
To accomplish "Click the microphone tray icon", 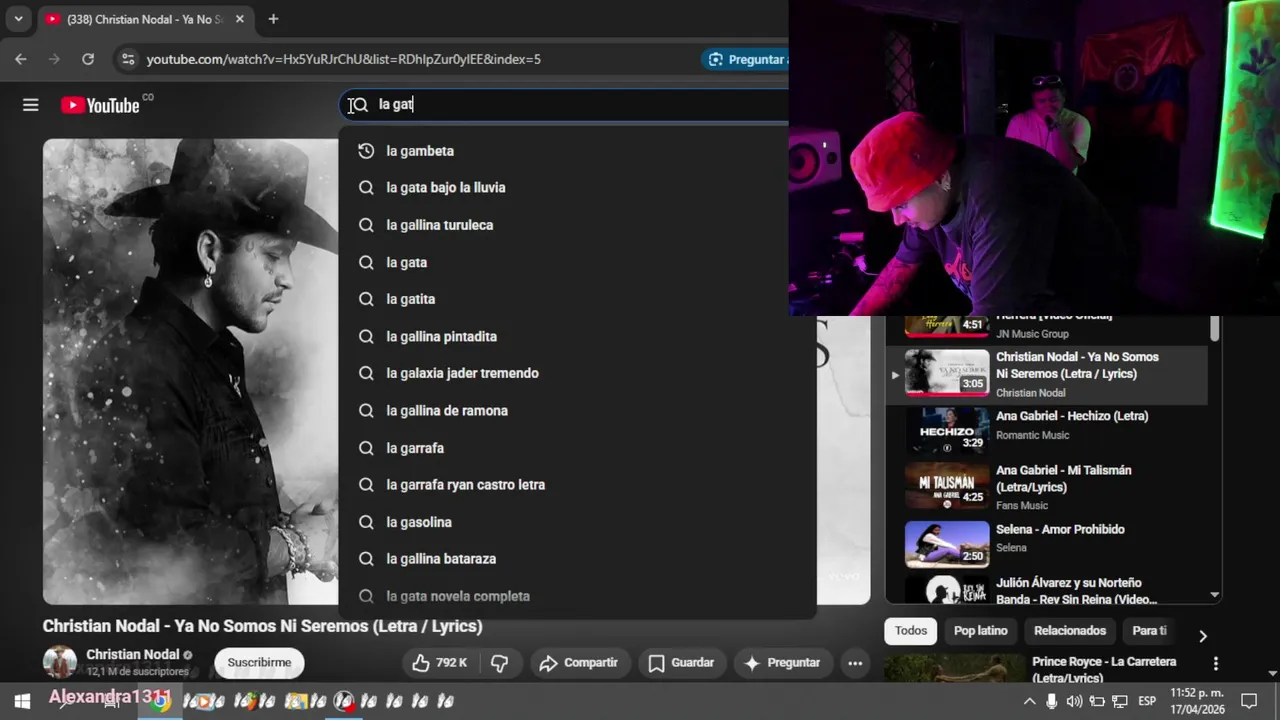I will pyautogui.click(x=1052, y=701).
